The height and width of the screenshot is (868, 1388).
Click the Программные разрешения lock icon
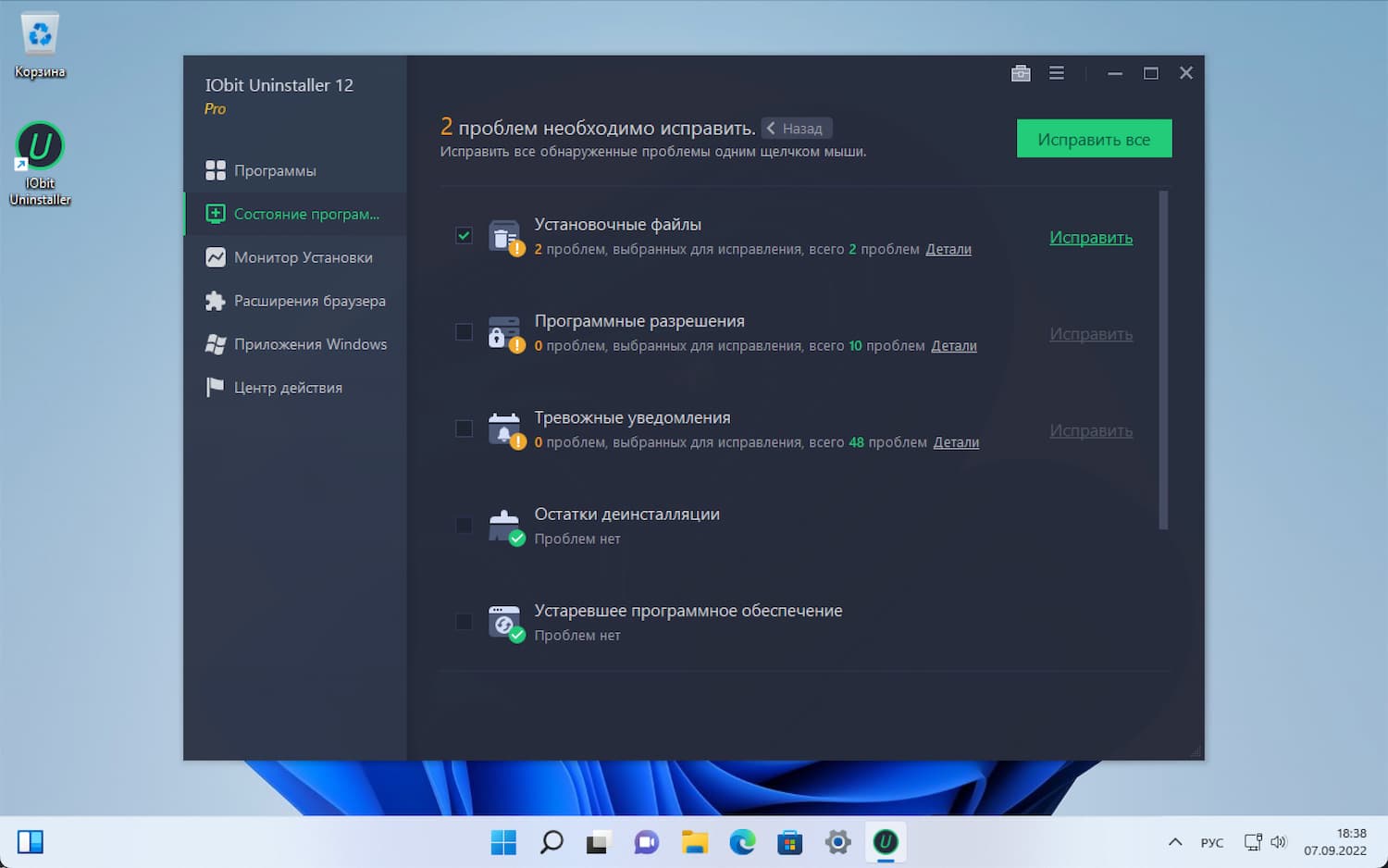(505, 334)
